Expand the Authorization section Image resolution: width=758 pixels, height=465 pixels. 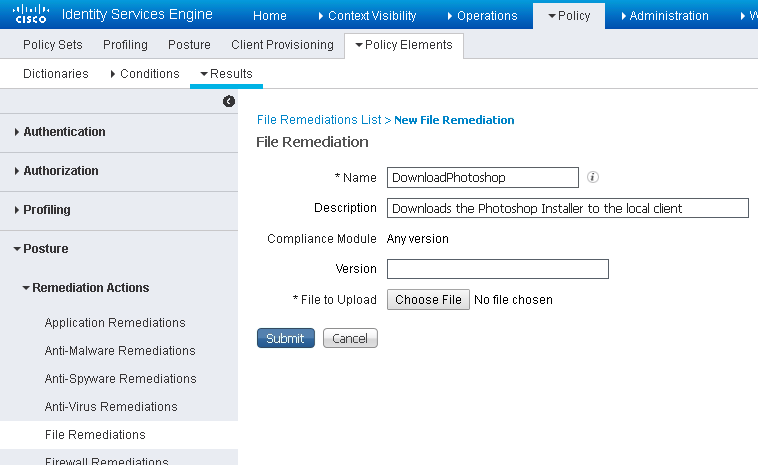point(60,171)
